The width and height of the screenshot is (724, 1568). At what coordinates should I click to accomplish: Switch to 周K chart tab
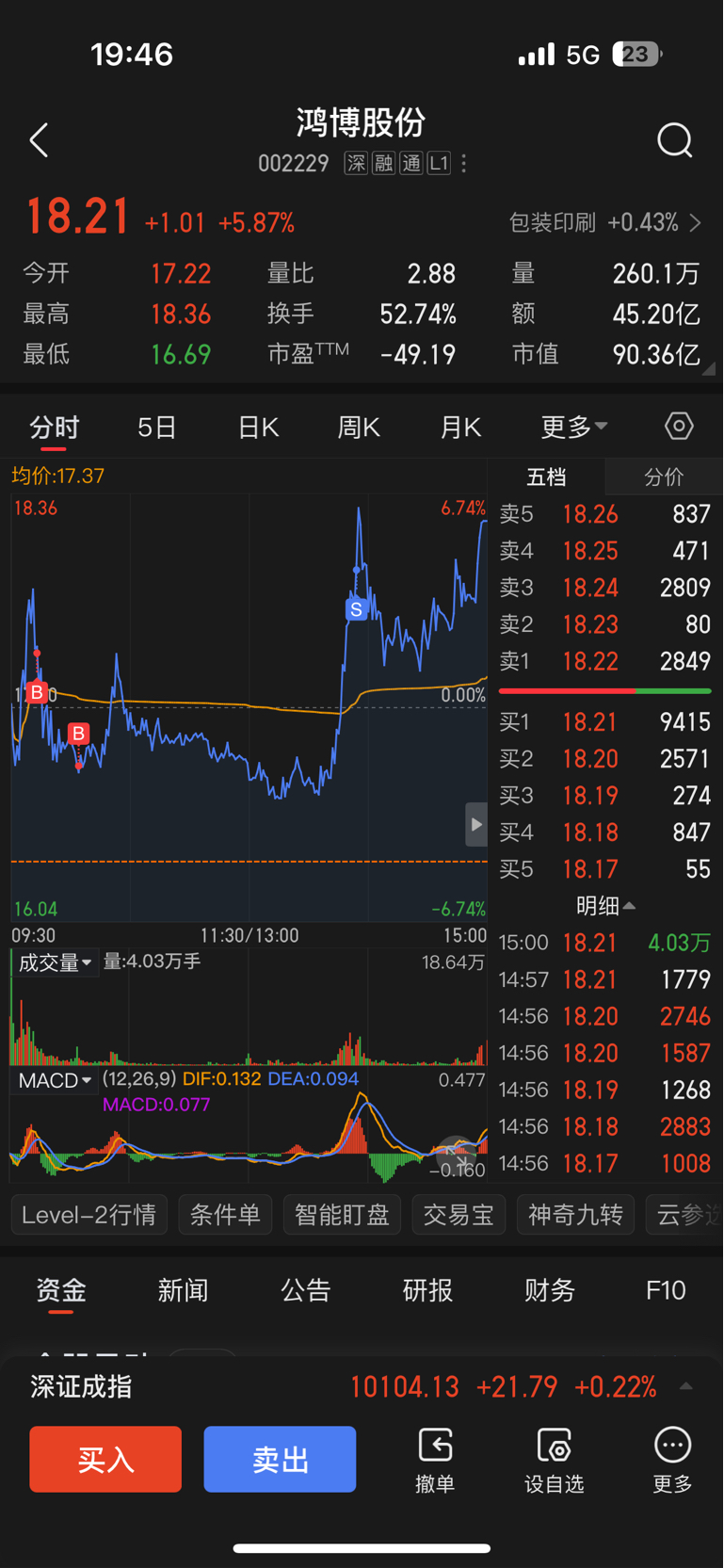[x=359, y=428]
